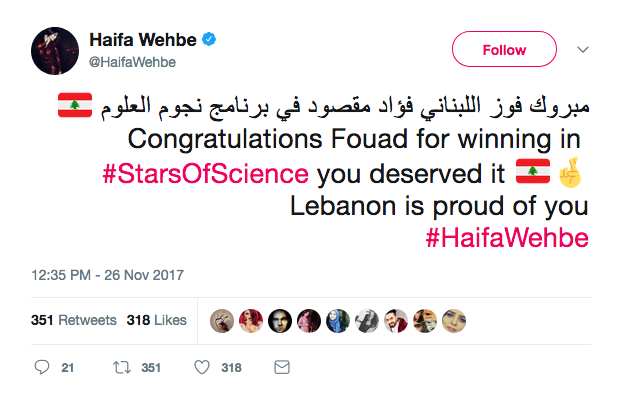Screen dimensions: 624x402
Task: Open the #StarsOfScience hashtag
Action: [206, 173]
